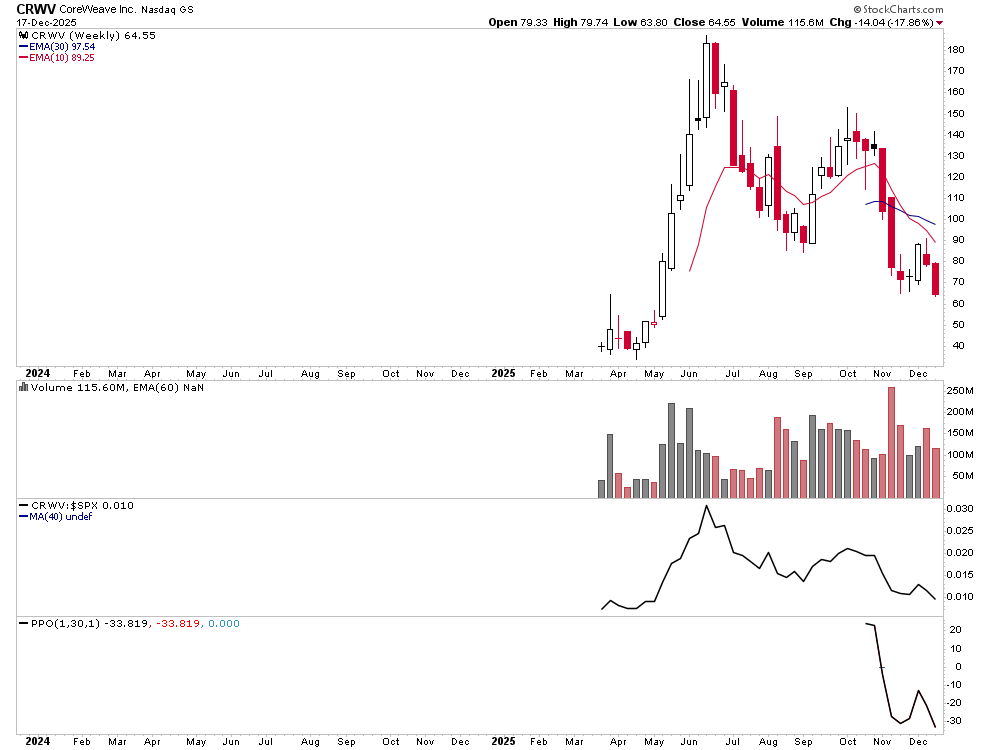Click the Volume 115.6M header value
Viewport: 990px width, 750px height.
tap(782, 22)
